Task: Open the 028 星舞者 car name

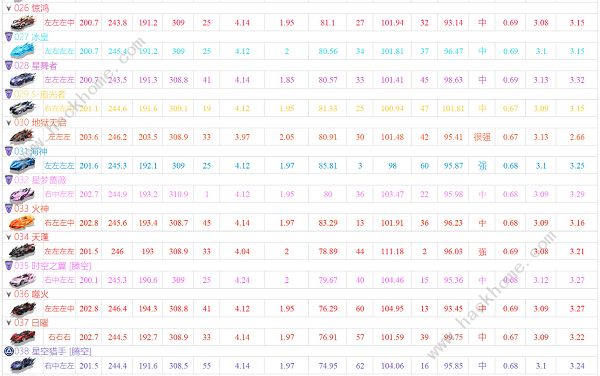Action: tap(36, 65)
